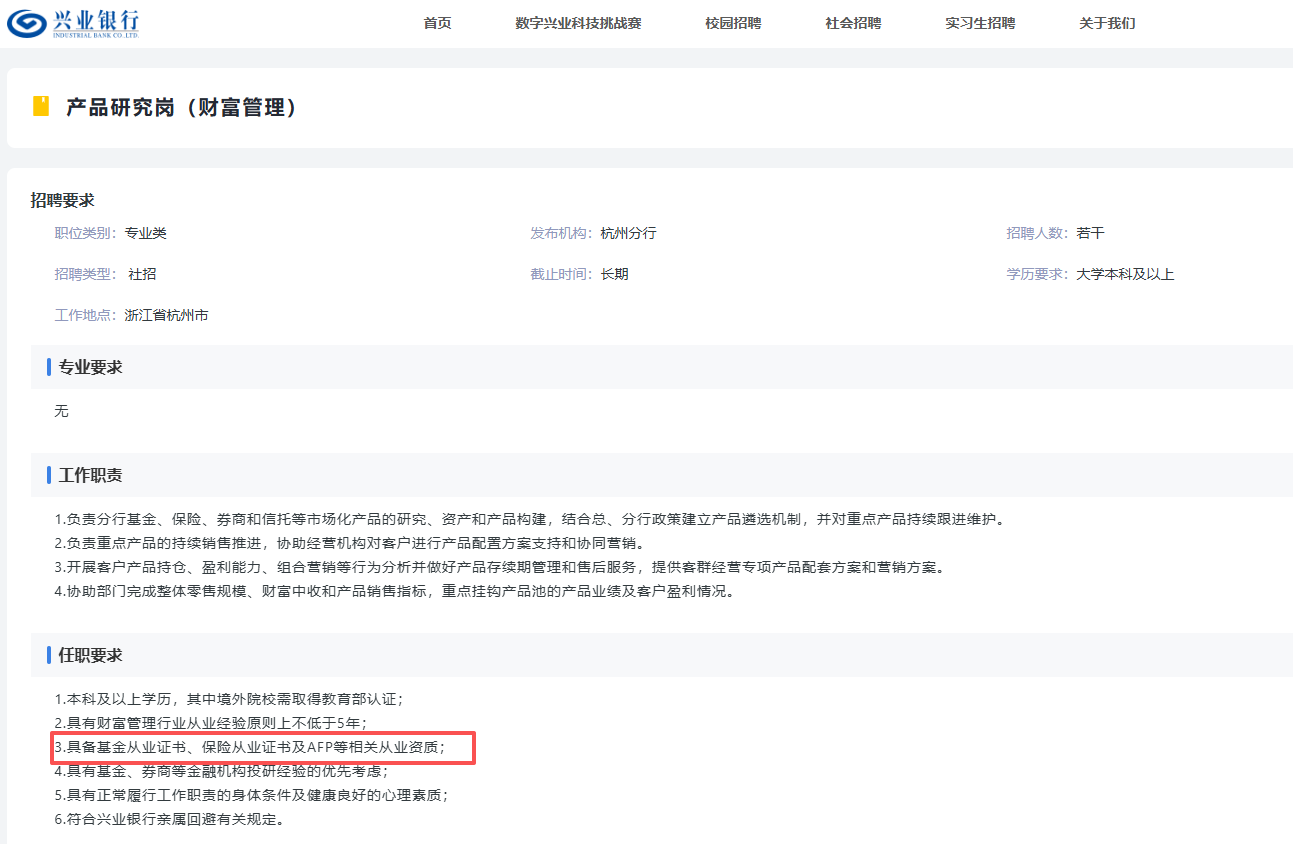This screenshot has height=844, width=1293.
Task: Click the job title 产品研究岗（财富管理）
Action: click(182, 108)
